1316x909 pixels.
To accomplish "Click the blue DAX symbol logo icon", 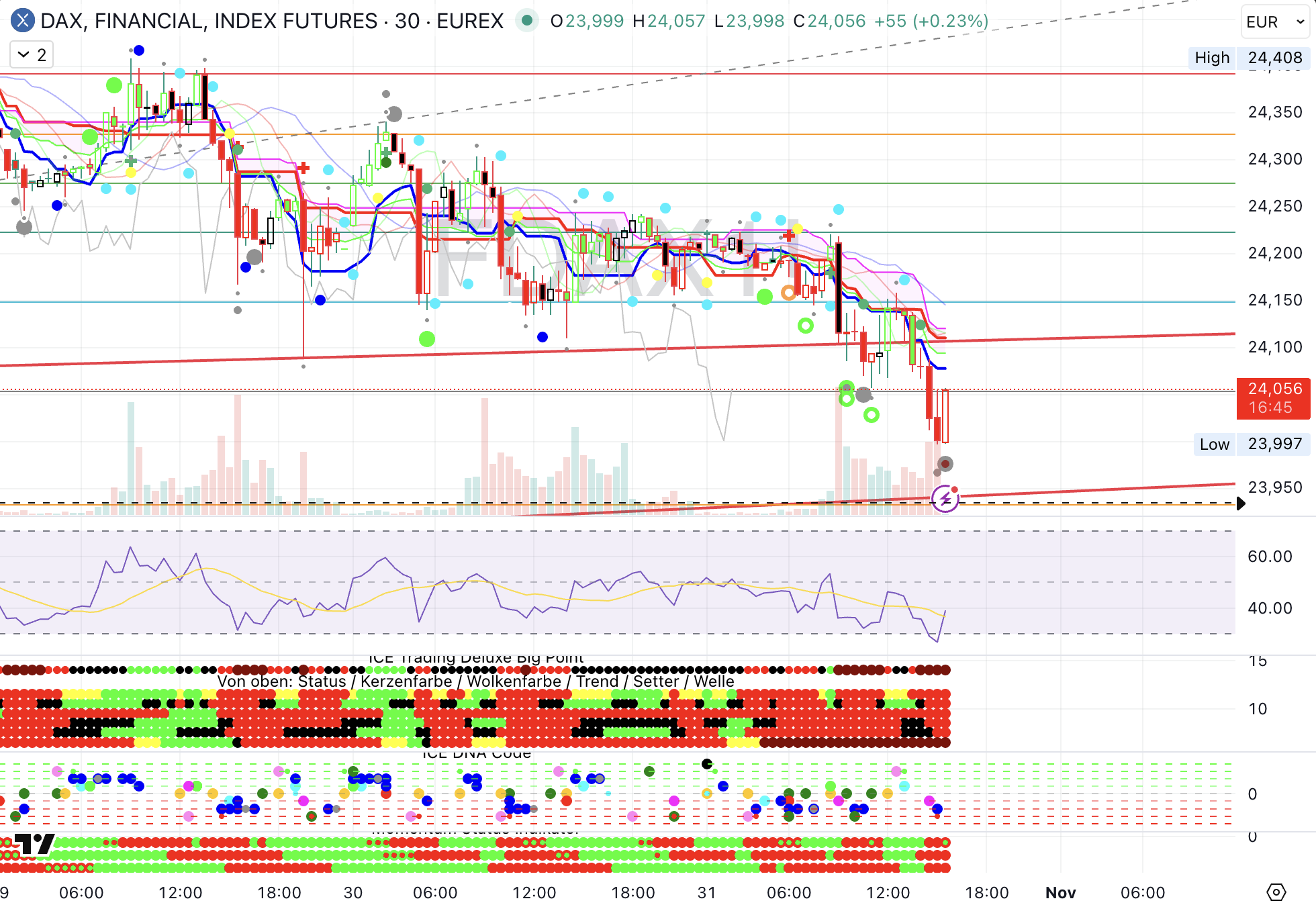I will coord(22,21).
